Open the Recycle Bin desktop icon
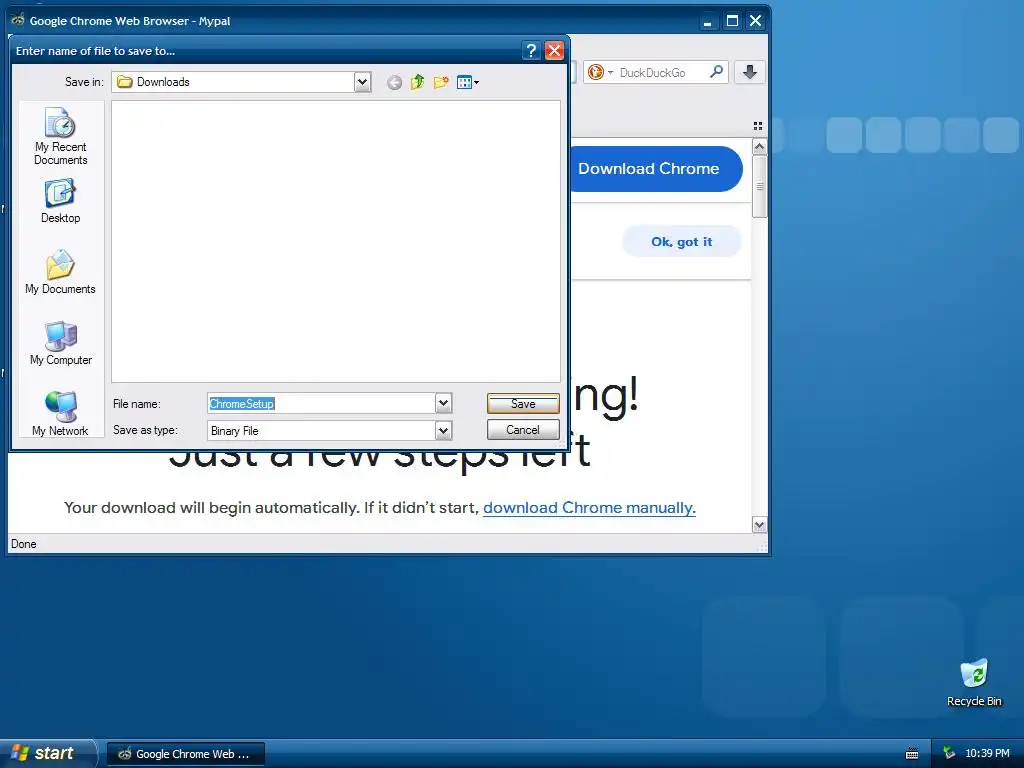The image size is (1024, 768). pyautogui.click(x=974, y=682)
